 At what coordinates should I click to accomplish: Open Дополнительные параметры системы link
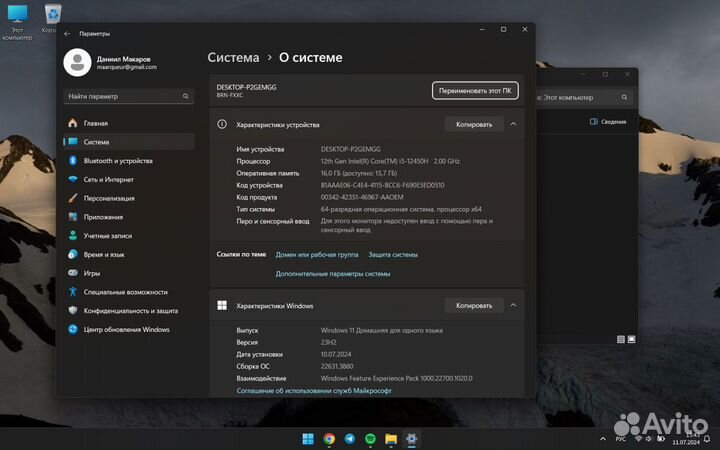333,274
